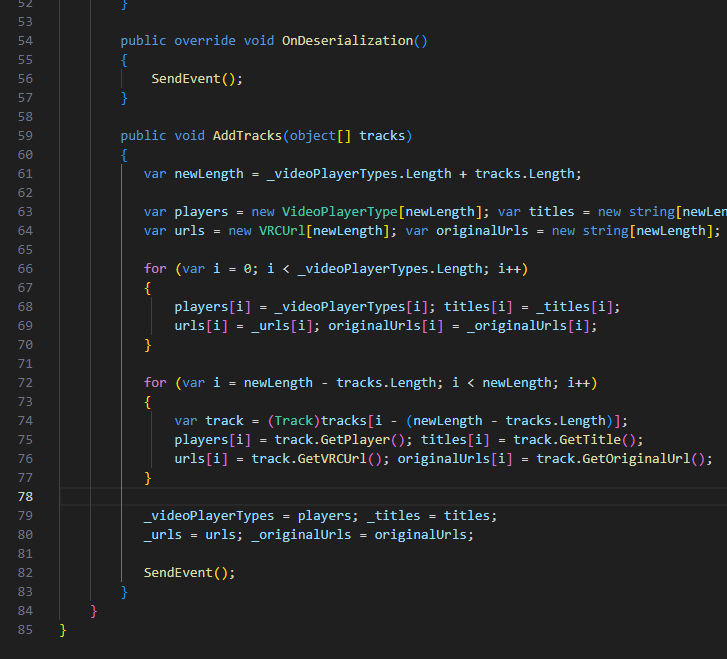Click the override keyword on line 54
The width and height of the screenshot is (727, 659).
pyautogui.click(x=204, y=41)
